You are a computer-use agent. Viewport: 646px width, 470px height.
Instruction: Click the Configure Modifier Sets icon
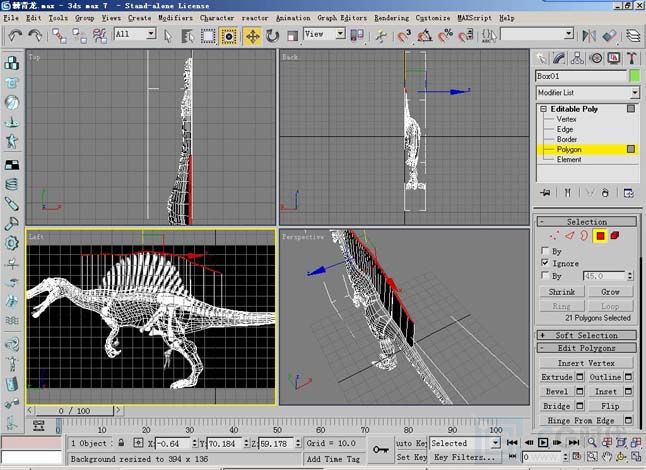[x=629, y=193]
